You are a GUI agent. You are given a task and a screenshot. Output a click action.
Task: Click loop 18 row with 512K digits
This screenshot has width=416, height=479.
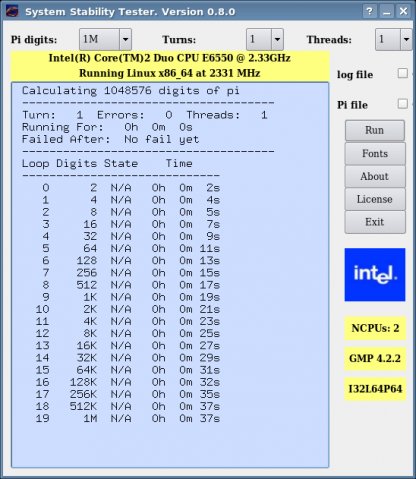click(128, 406)
